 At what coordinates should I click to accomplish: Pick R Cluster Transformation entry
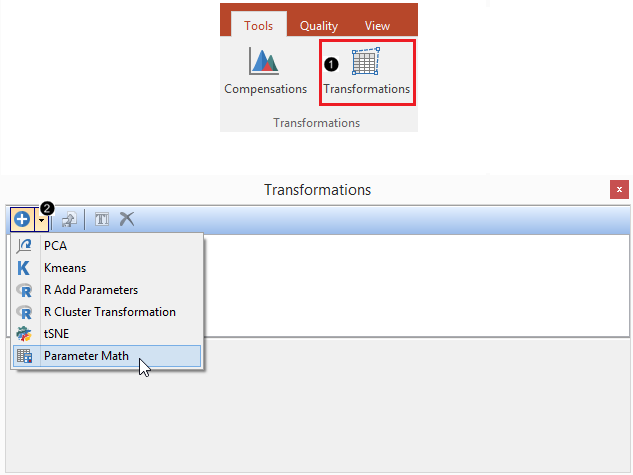click(x=109, y=312)
